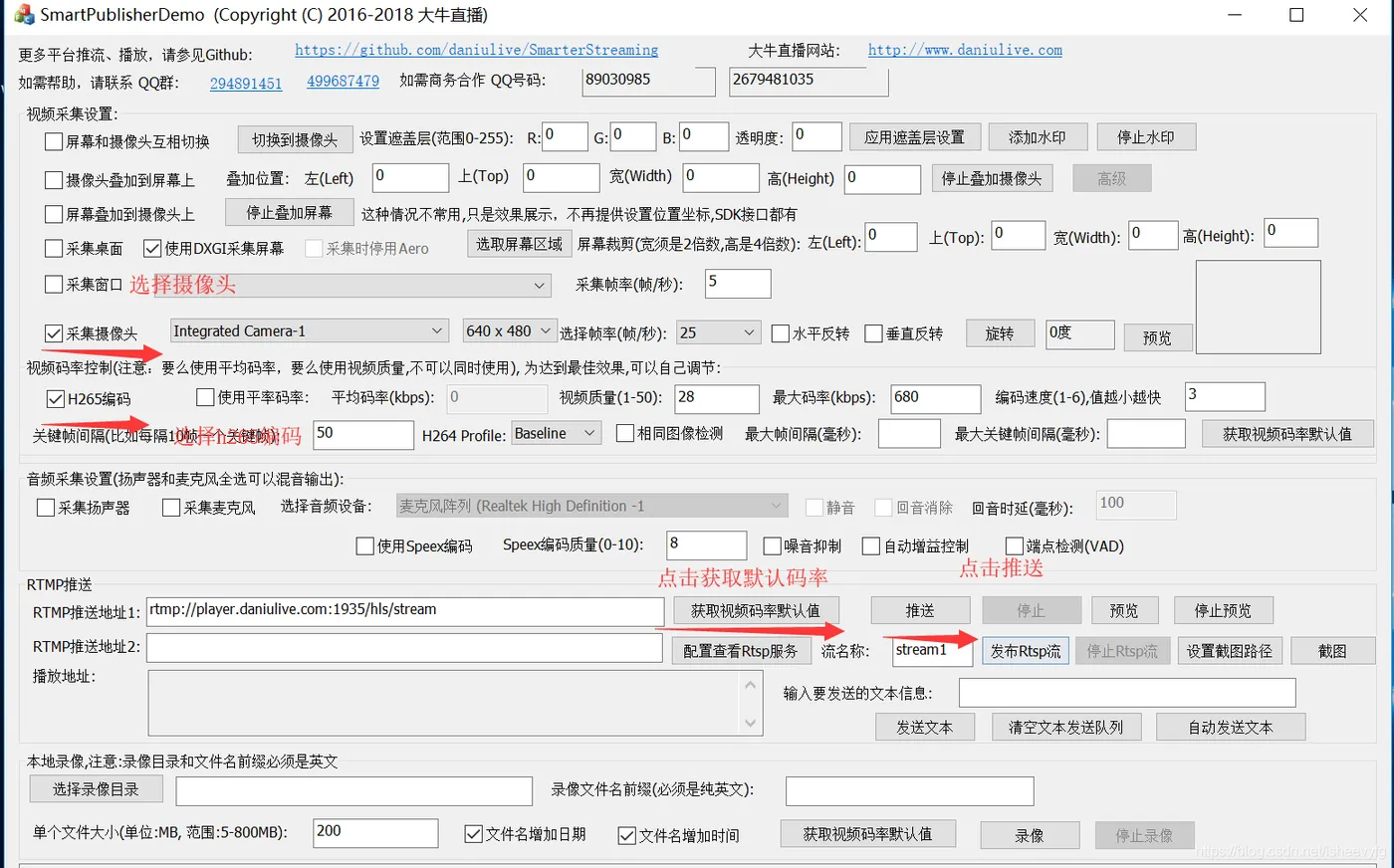Click QQ group link 294891451
Screen dimensions: 1394x868
tap(246, 84)
